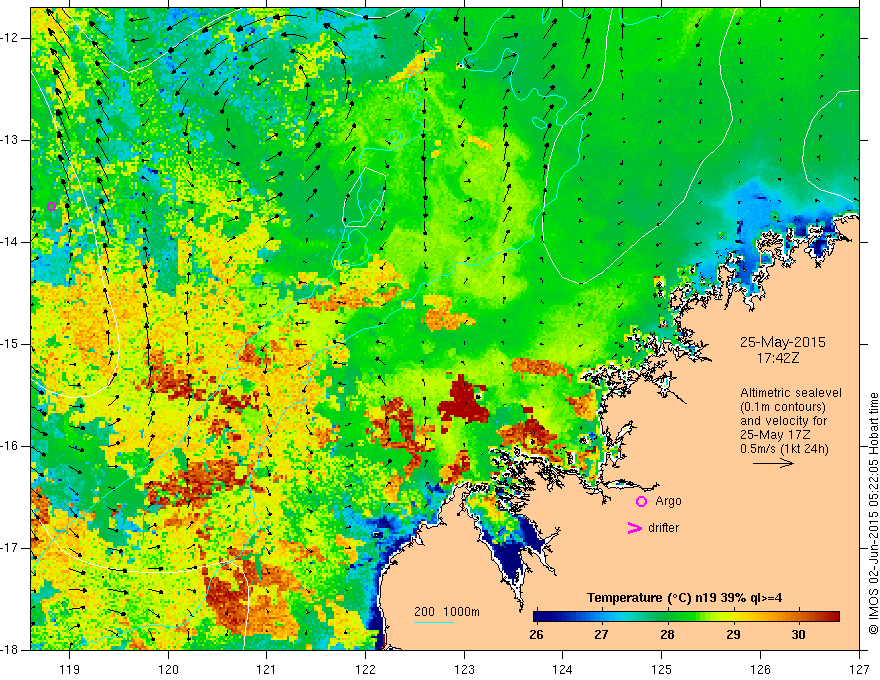Image resolution: width=880 pixels, height=680 pixels.
Task: Click the longitude axis label '127'
Action: click(x=859, y=669)
